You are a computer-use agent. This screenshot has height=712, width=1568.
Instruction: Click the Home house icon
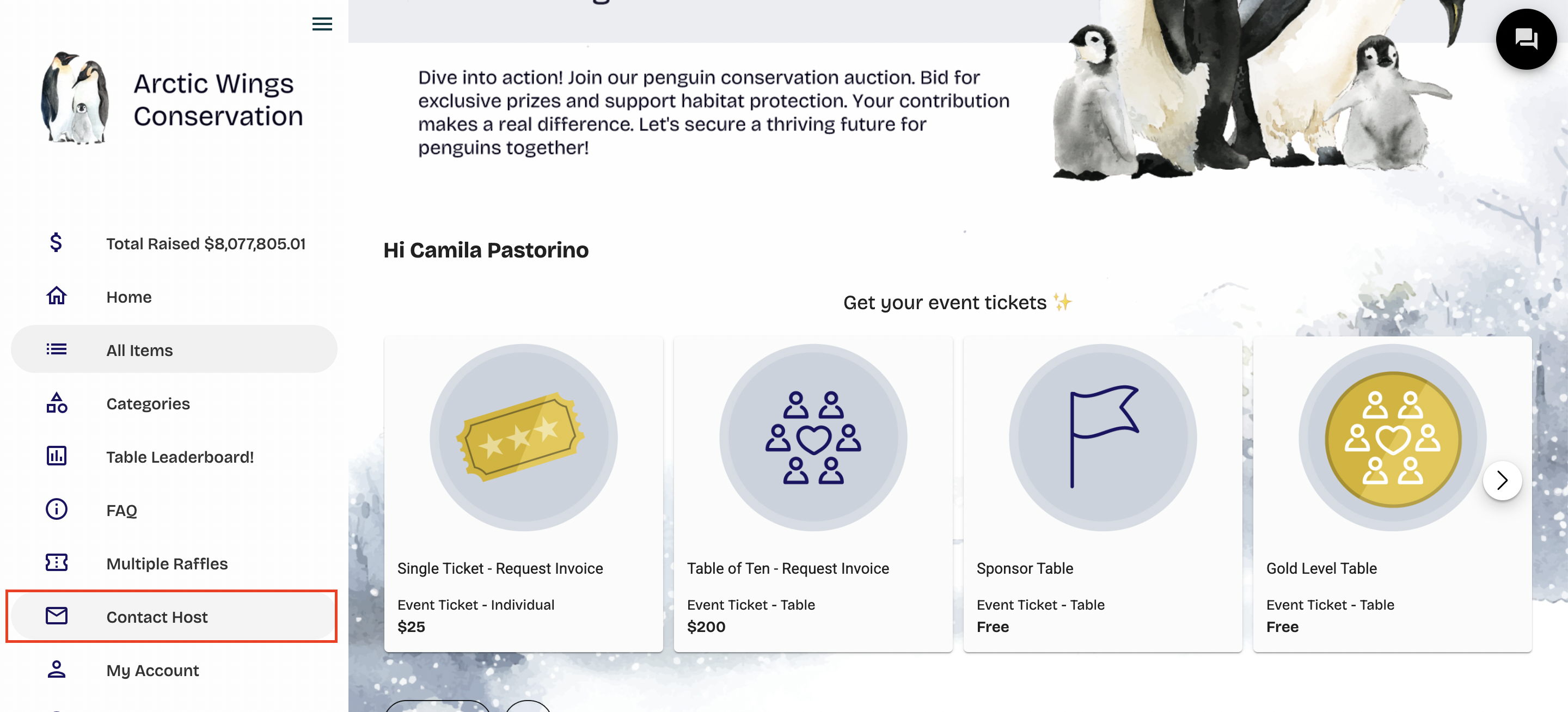57,296
